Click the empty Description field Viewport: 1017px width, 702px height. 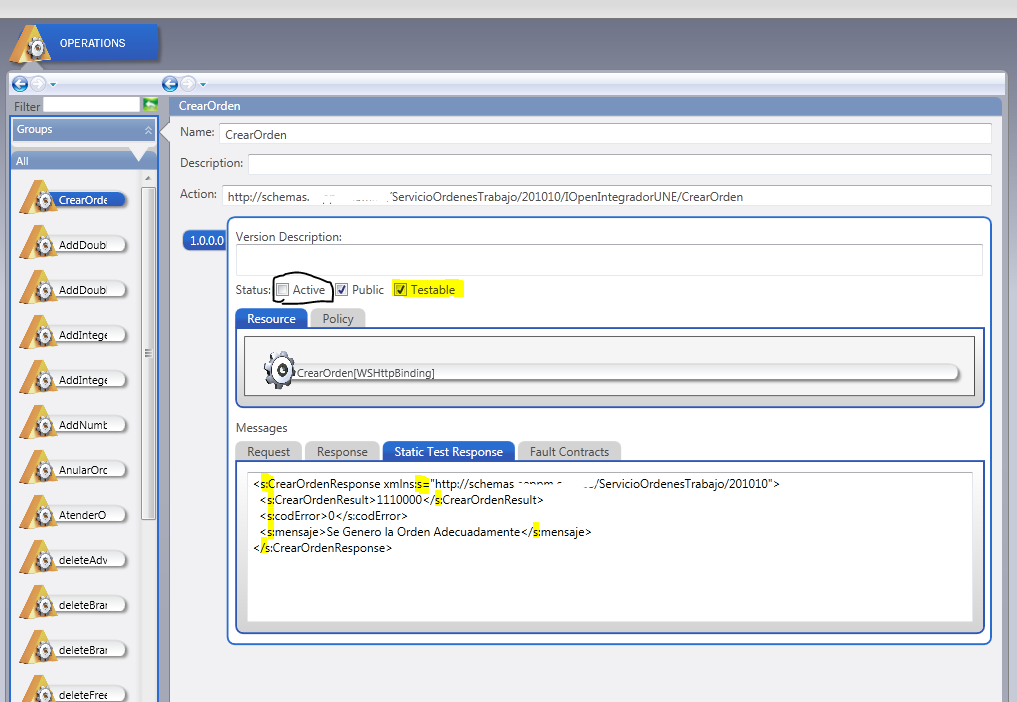(x=619, y=163)
